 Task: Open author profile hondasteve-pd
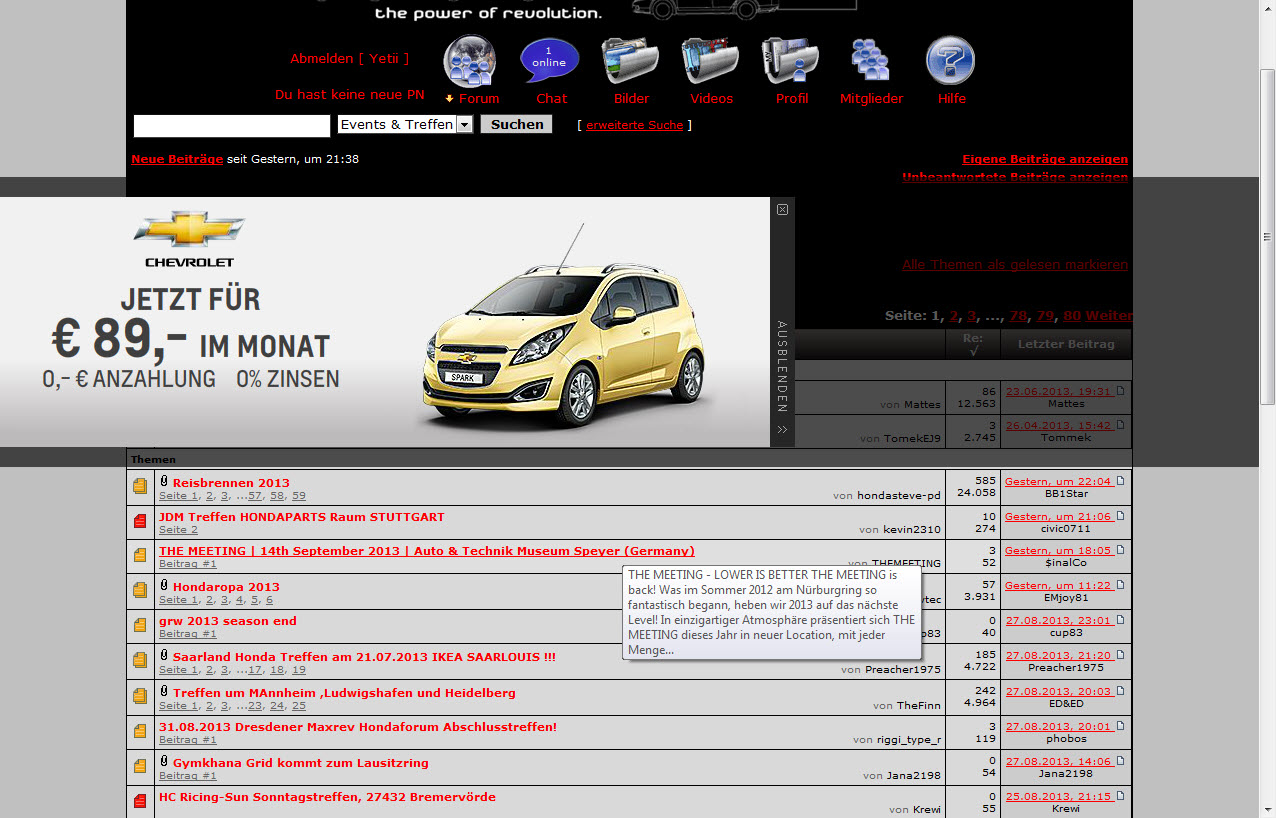pyautogui.click(x=899, y=496)
